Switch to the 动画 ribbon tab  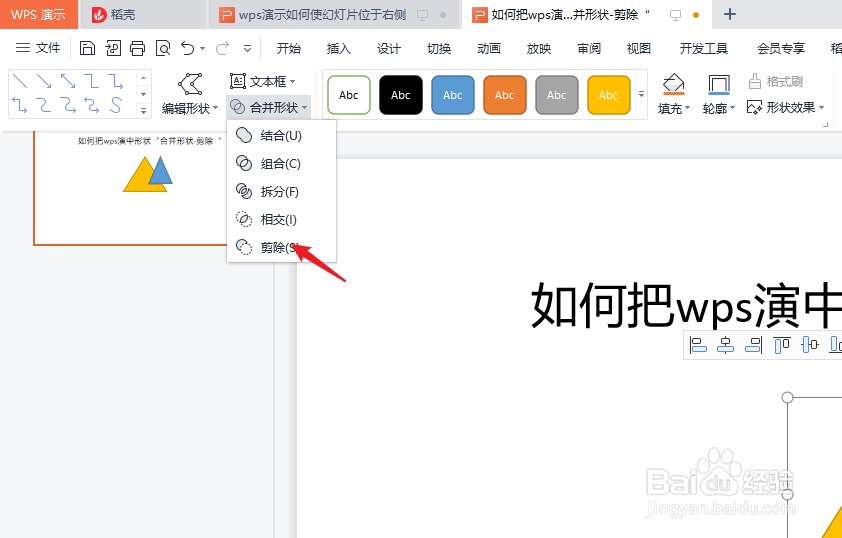(x=489, y=48)
